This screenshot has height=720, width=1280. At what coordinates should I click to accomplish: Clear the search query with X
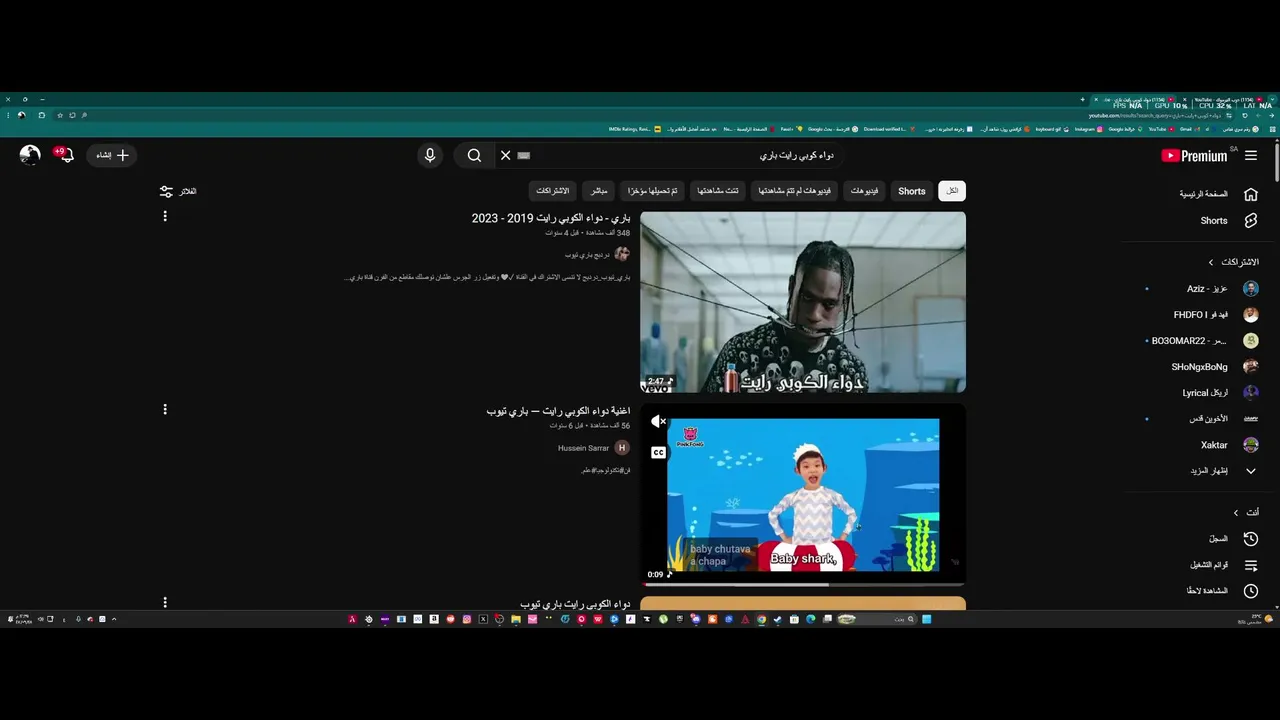pos(505,155)
